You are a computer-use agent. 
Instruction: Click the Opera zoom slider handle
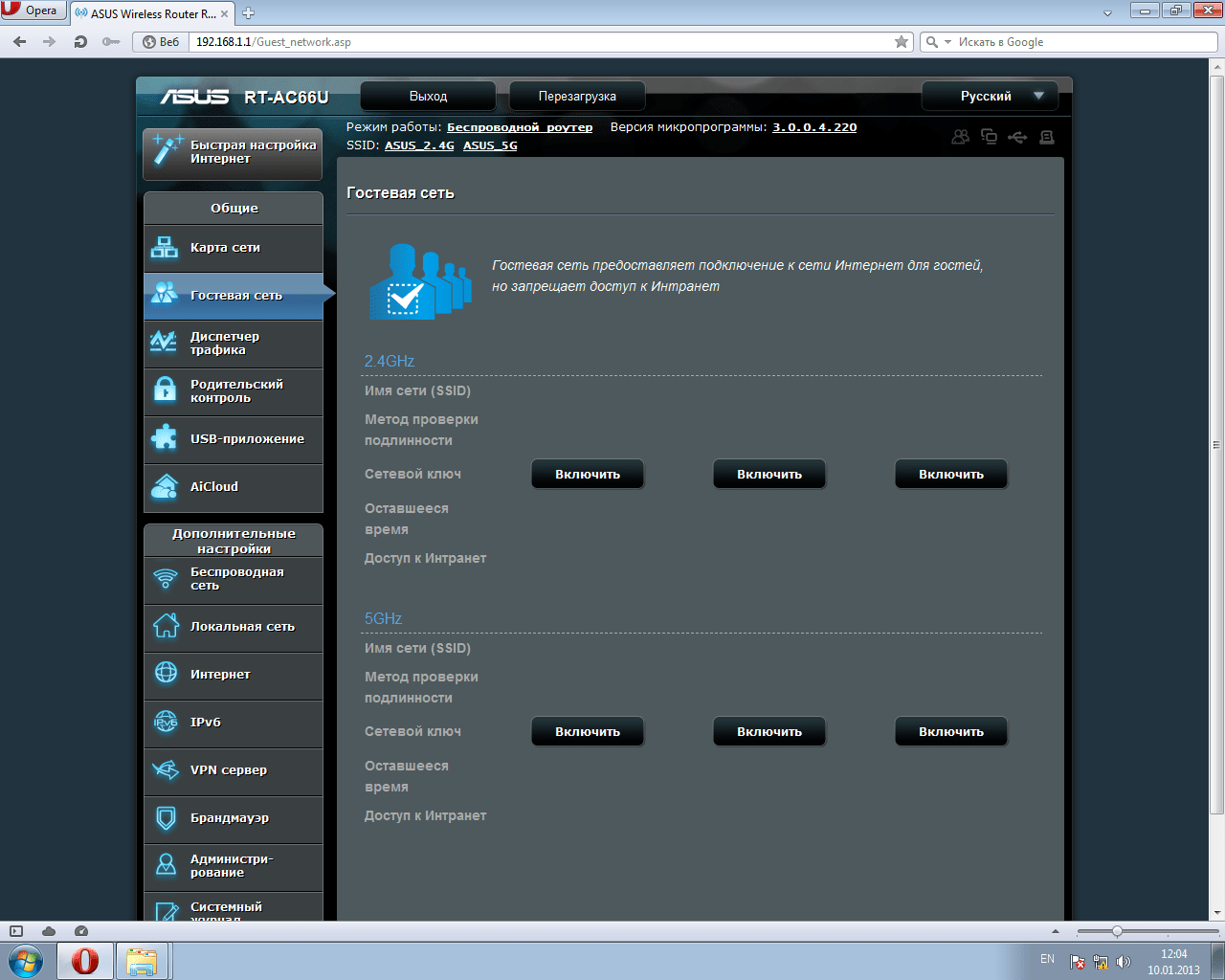click(x=1117, y=931)
